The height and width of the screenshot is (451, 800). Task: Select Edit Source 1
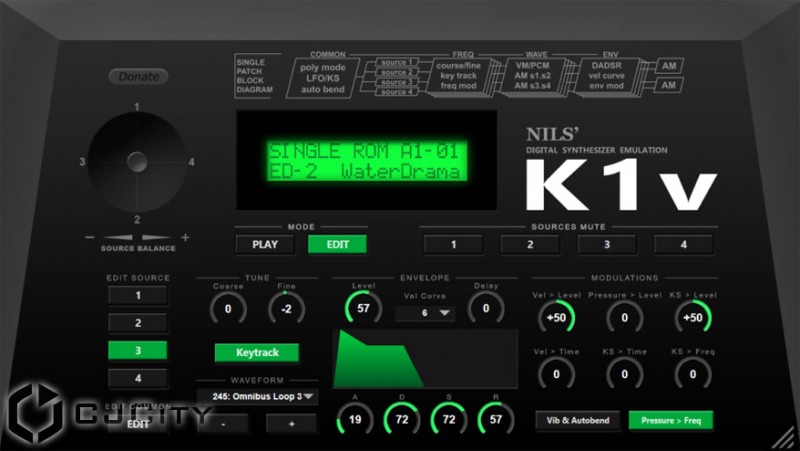click(138, 295)
